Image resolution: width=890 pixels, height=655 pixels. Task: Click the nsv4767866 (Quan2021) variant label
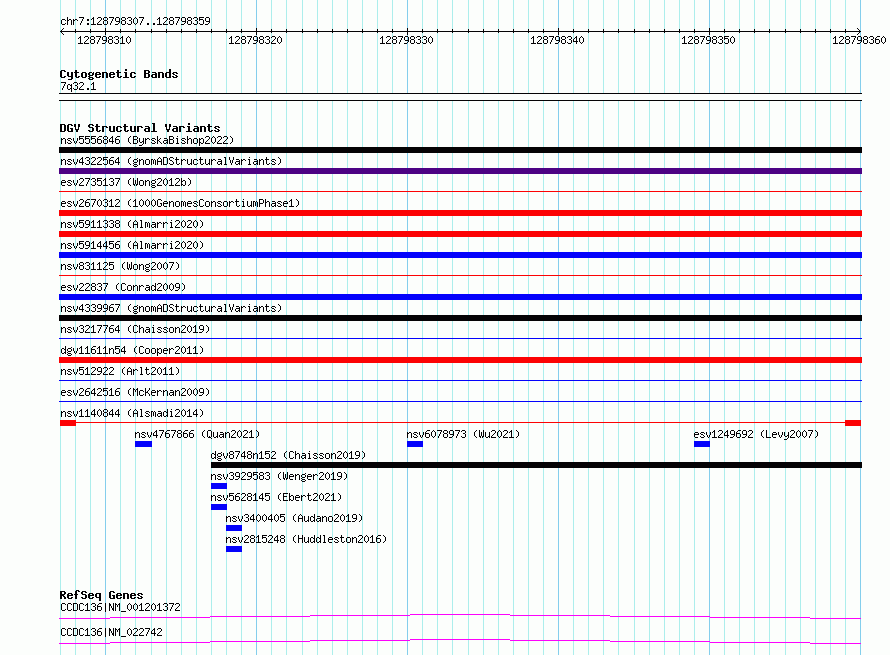coord(197,434)
